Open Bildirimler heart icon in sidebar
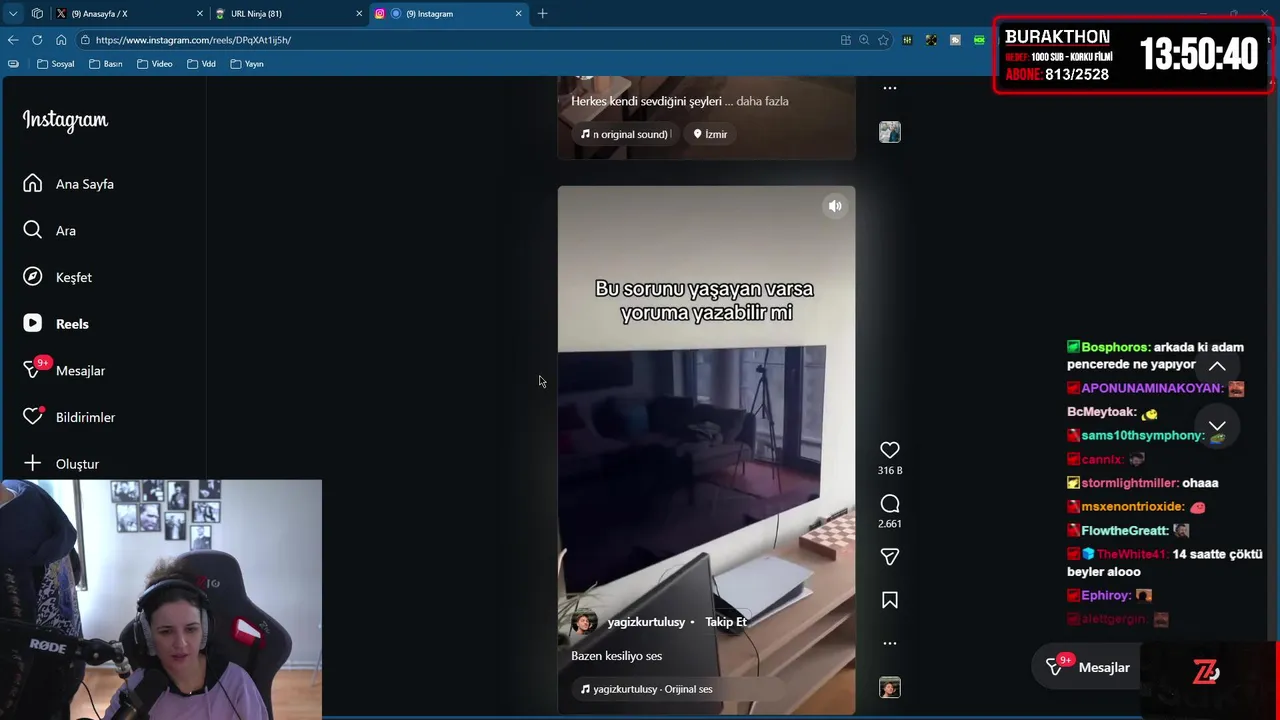1280x720 pixels. pyautogui.click(x=33, y=417)
